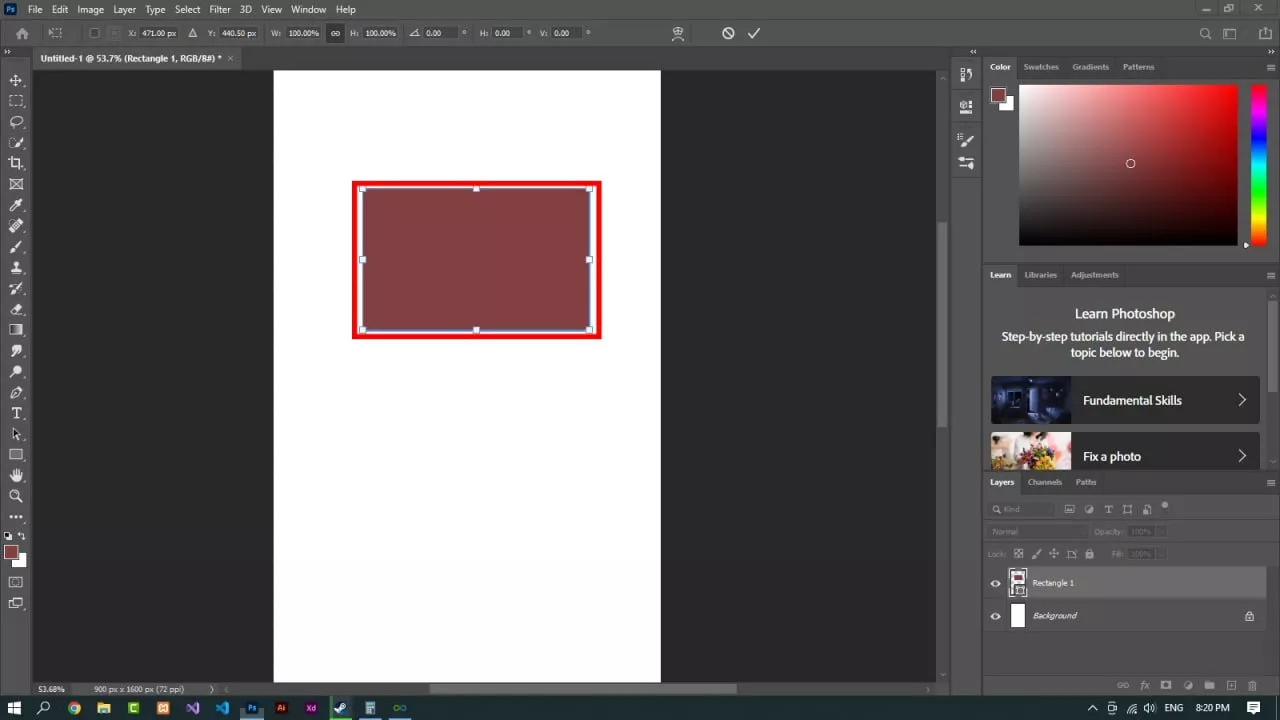1280x720 pixels.
Task: Open the Color panel options menu
Action: coord(1271,67)
